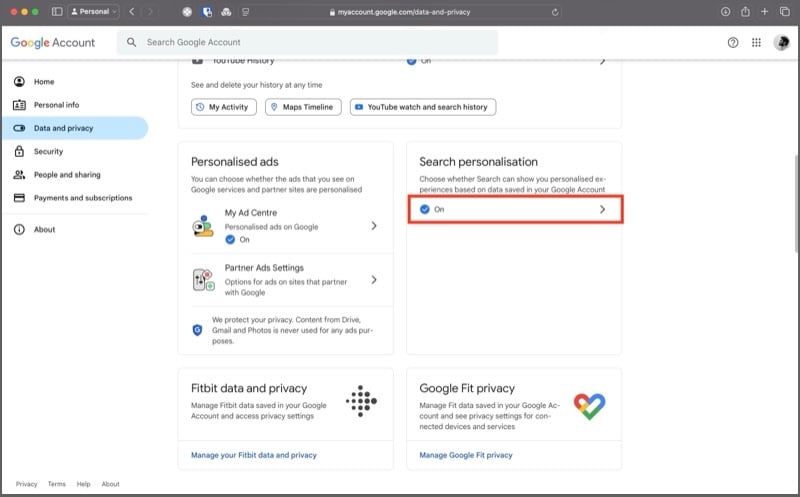Click the privacy shield extension icon in toolbar
This screenshot has width=800, height=497.
click(x=207, y=12)
